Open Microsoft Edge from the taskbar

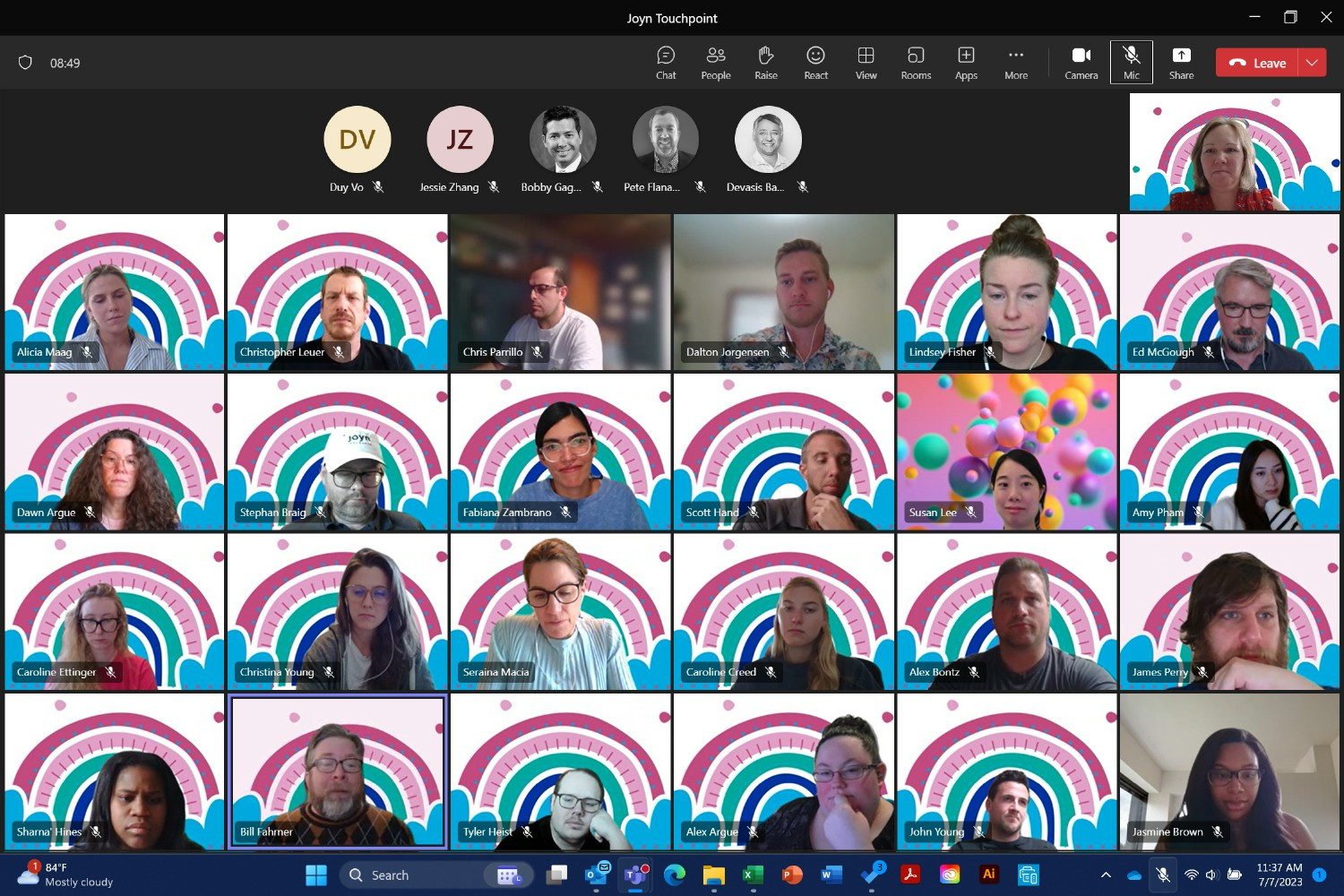click(x=675, y=874)
